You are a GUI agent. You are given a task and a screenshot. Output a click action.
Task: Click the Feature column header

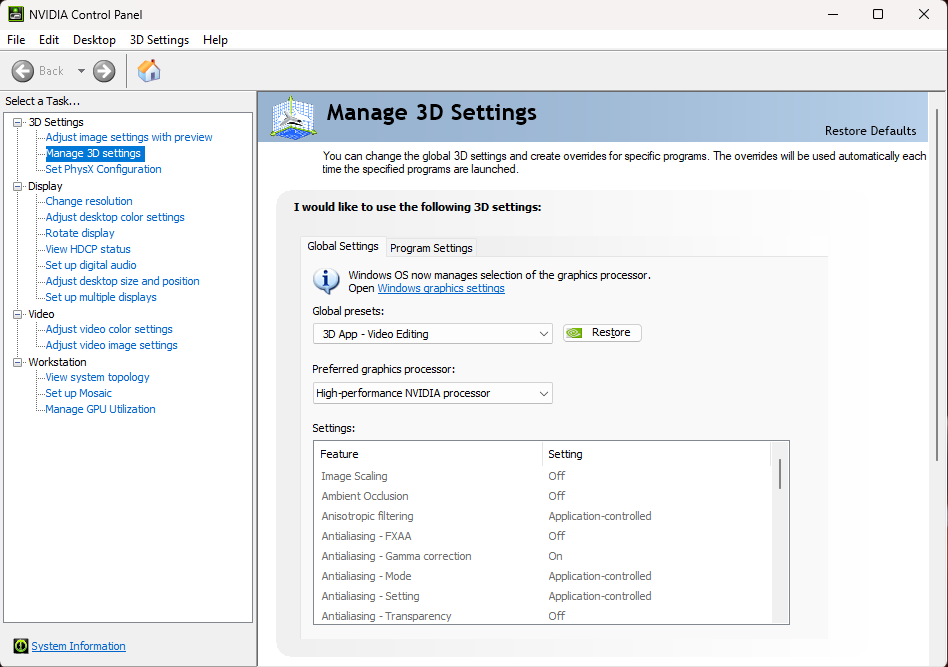tap(428, 454)
